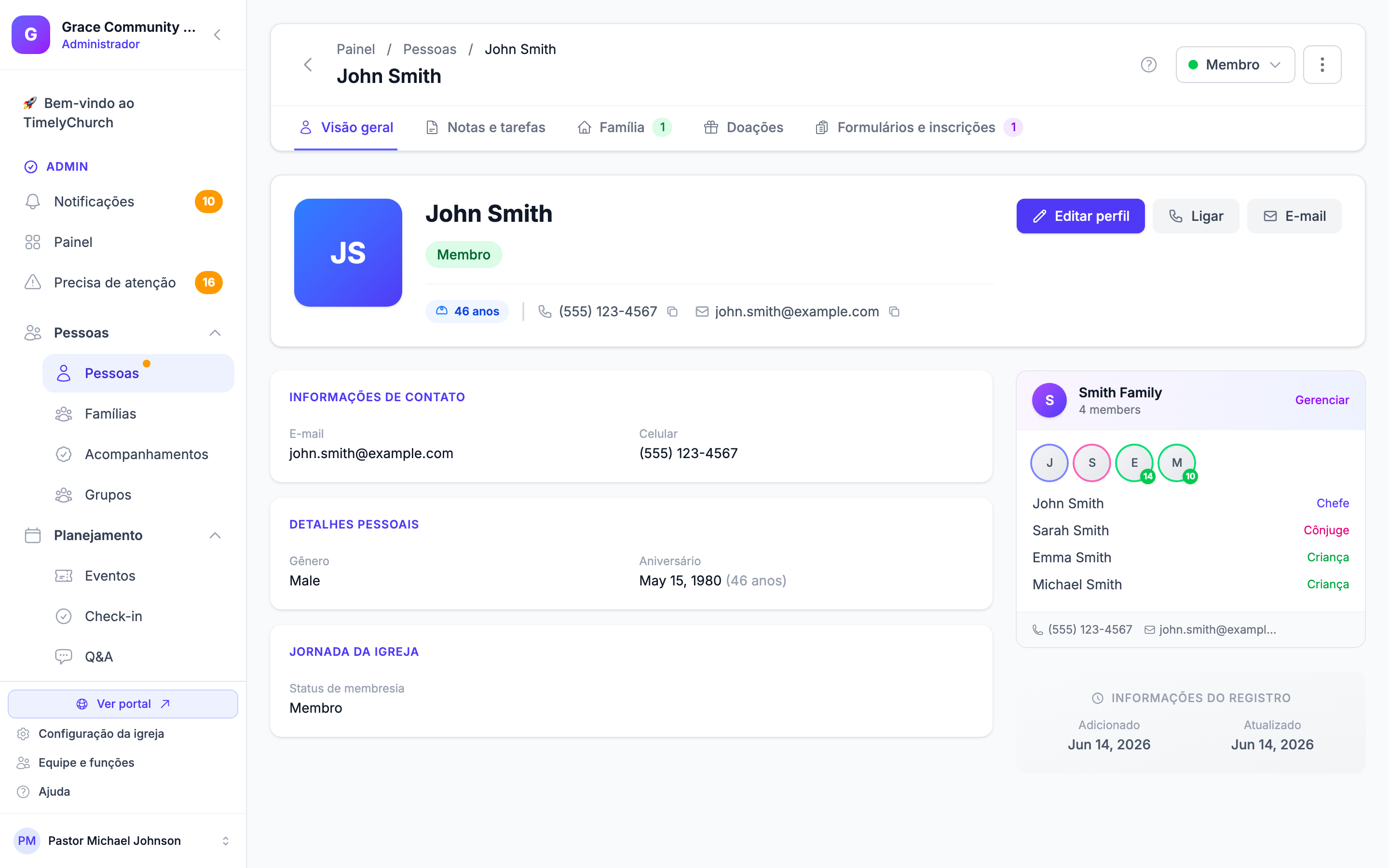Click the Q&A chat bubble icon

click(x=64, y=657)
